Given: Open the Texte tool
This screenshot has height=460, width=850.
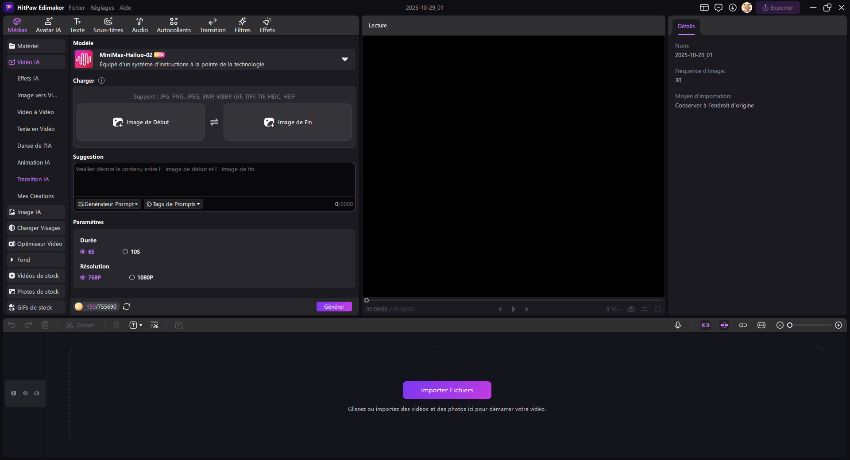Looking at the screenshot, I should [x=78, y=25].
